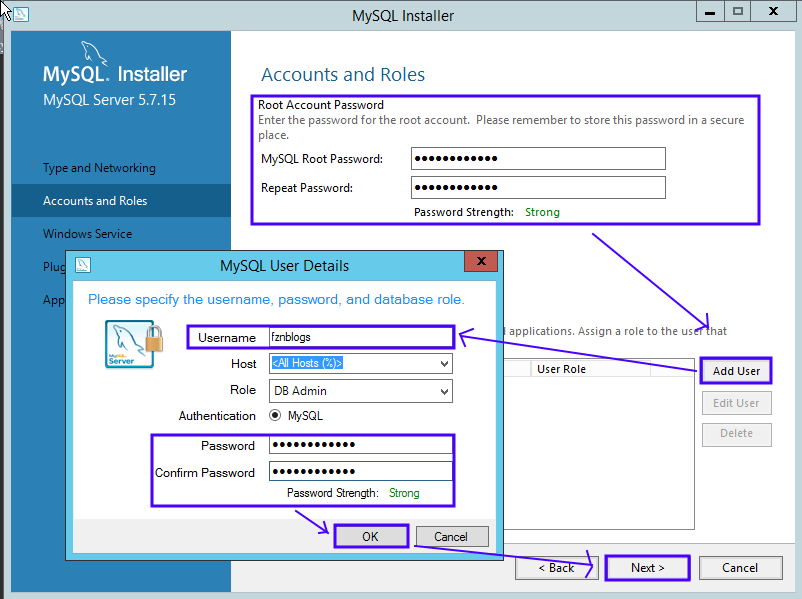Click the User Role column header
Screen dimensions: 802x599
pos(591,369)
